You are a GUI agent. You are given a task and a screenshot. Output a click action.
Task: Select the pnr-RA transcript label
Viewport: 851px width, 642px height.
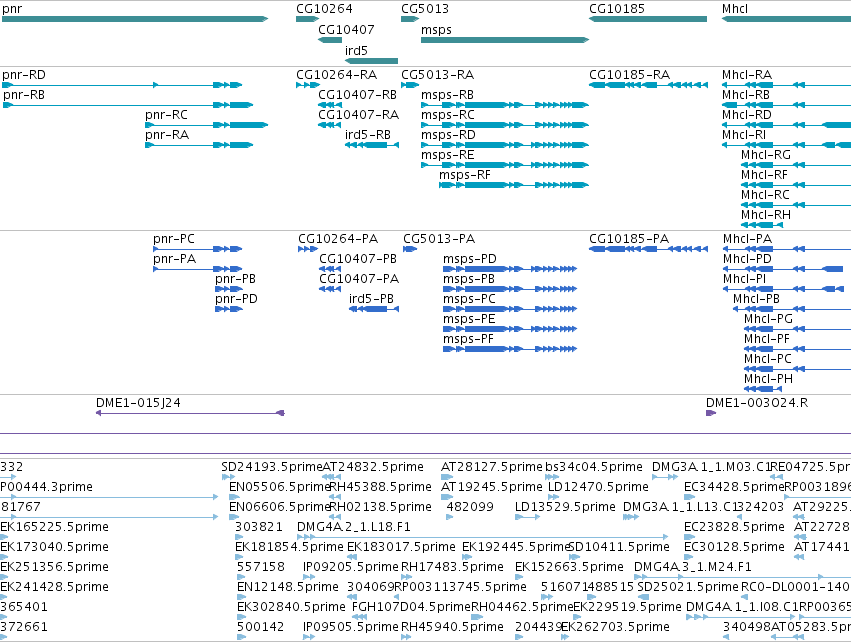pyautogui.click(x=167, y=135)
